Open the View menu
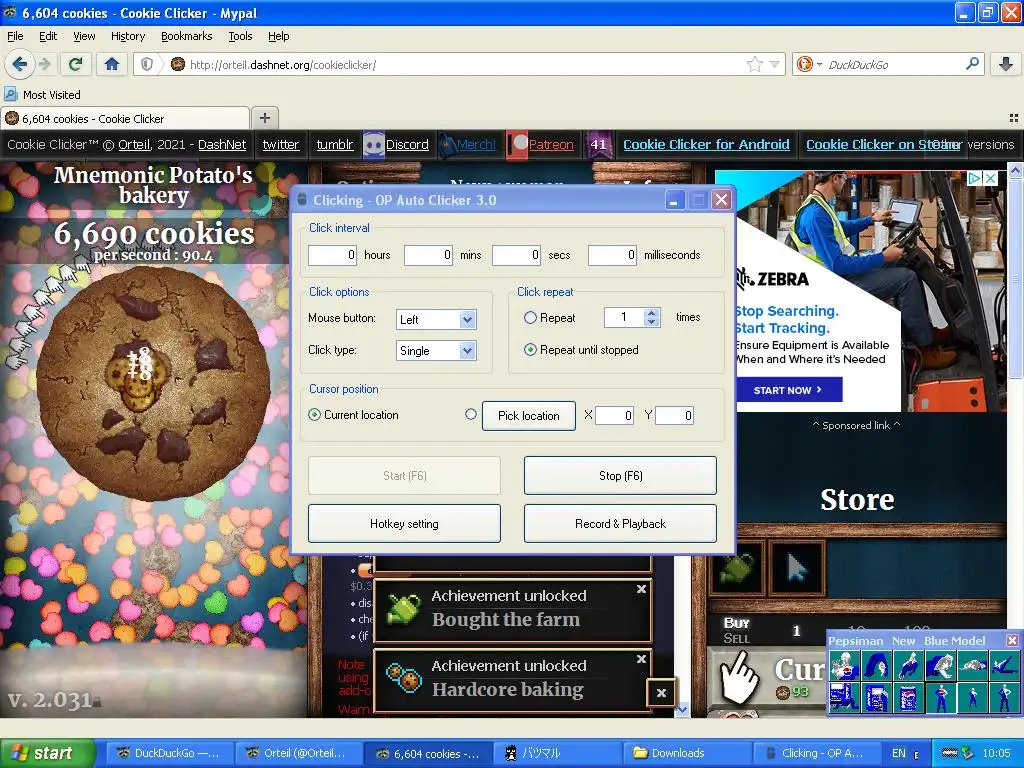 coord(84,36)
